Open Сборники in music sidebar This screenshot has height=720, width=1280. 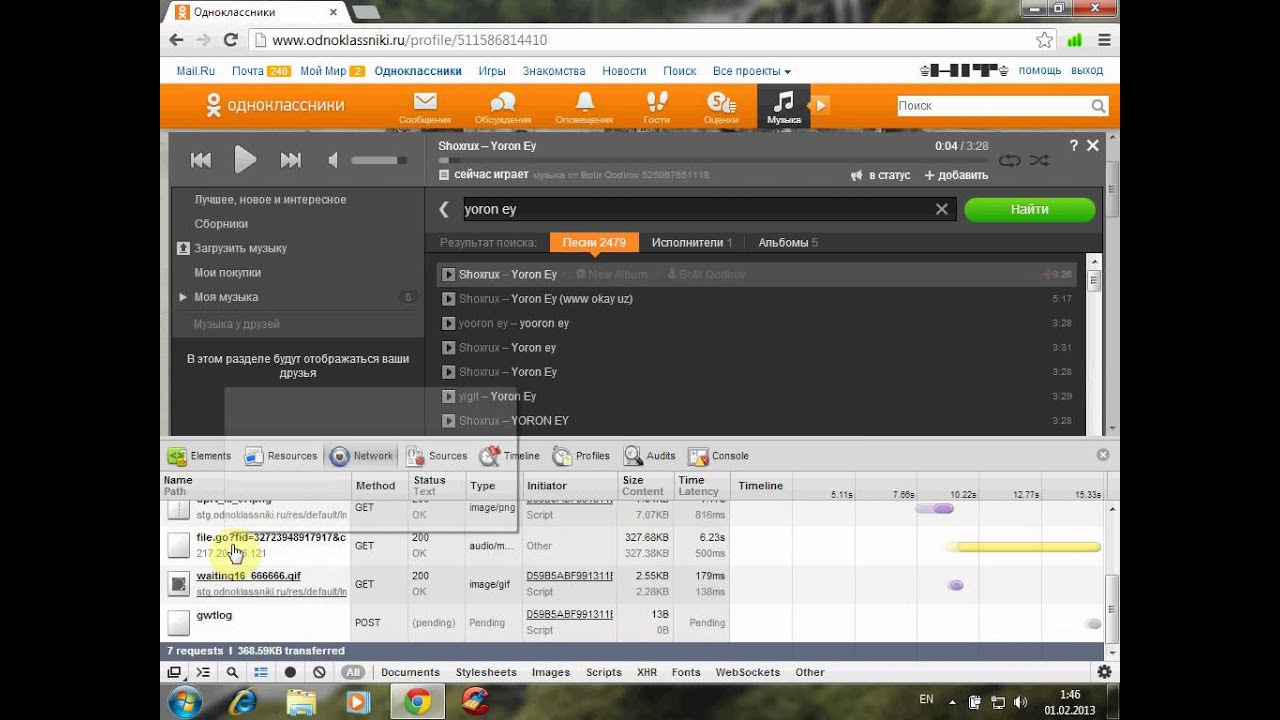pos(221,224)
